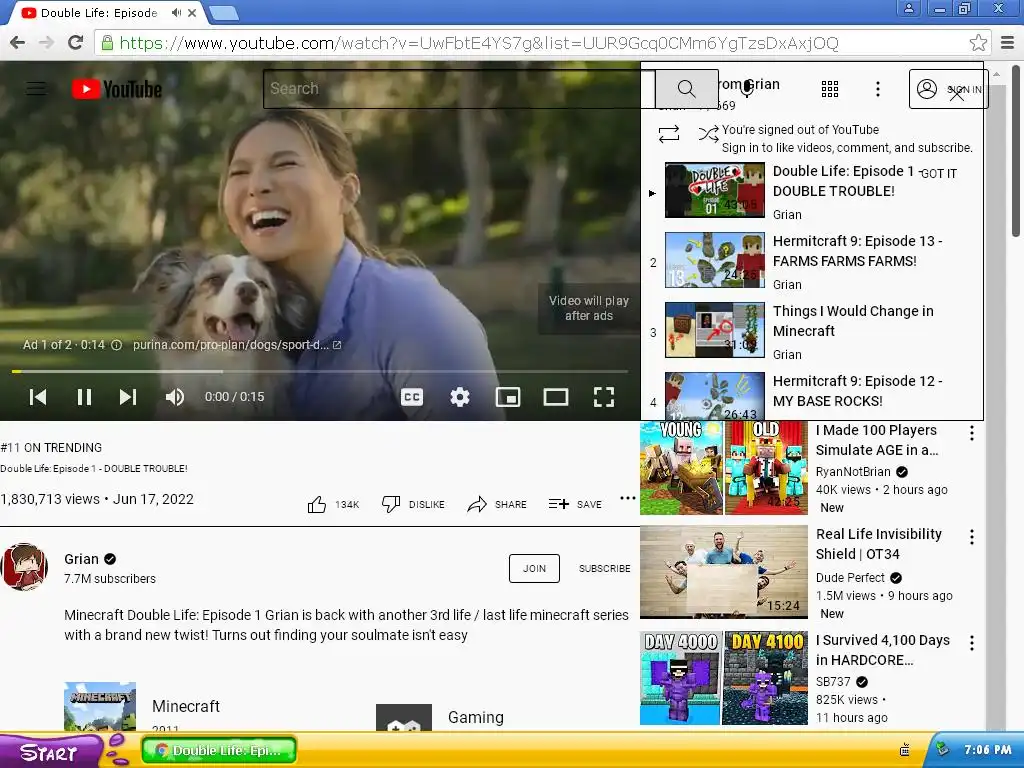This screenshot has height=768, width=1024.
Task: Open the SHARE option
Action: tap(497, 504)
